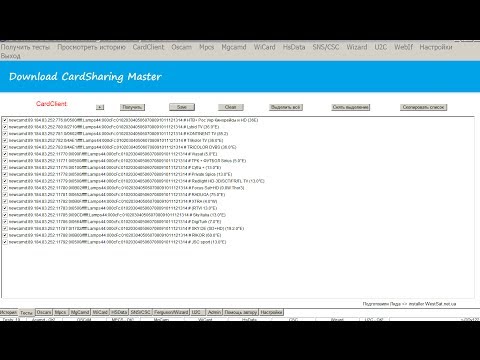Switch to the WiCard bottom tab
The width and height of the screenshot is (480, 360).
tap(100, 312)
